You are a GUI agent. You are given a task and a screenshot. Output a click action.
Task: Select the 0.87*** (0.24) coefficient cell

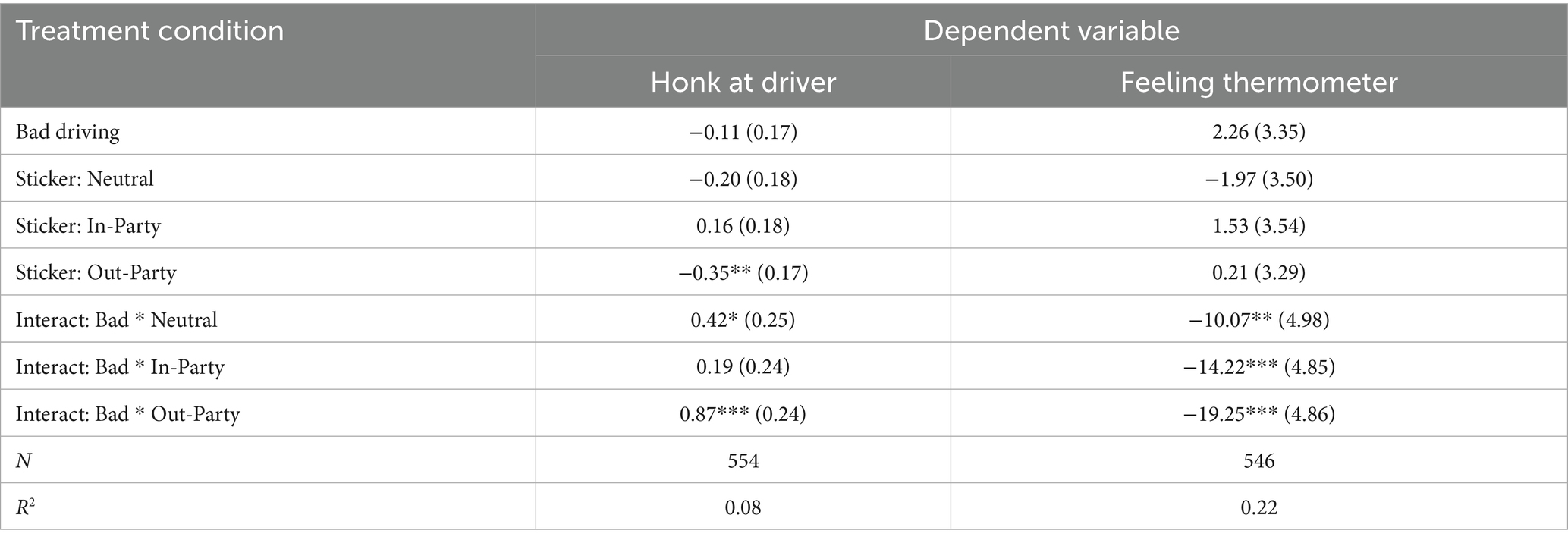tap(743, 414)
